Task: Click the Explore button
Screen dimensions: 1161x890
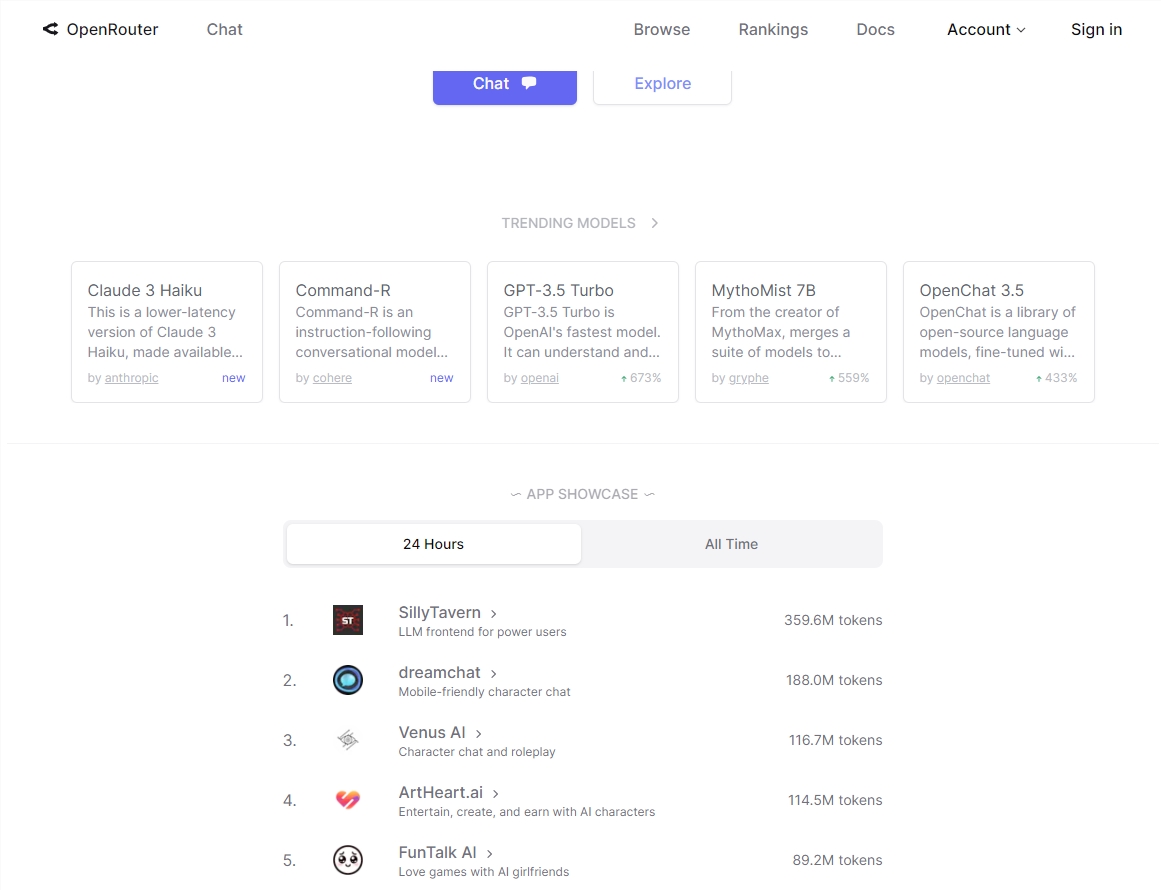Action: tap(663, 87)
